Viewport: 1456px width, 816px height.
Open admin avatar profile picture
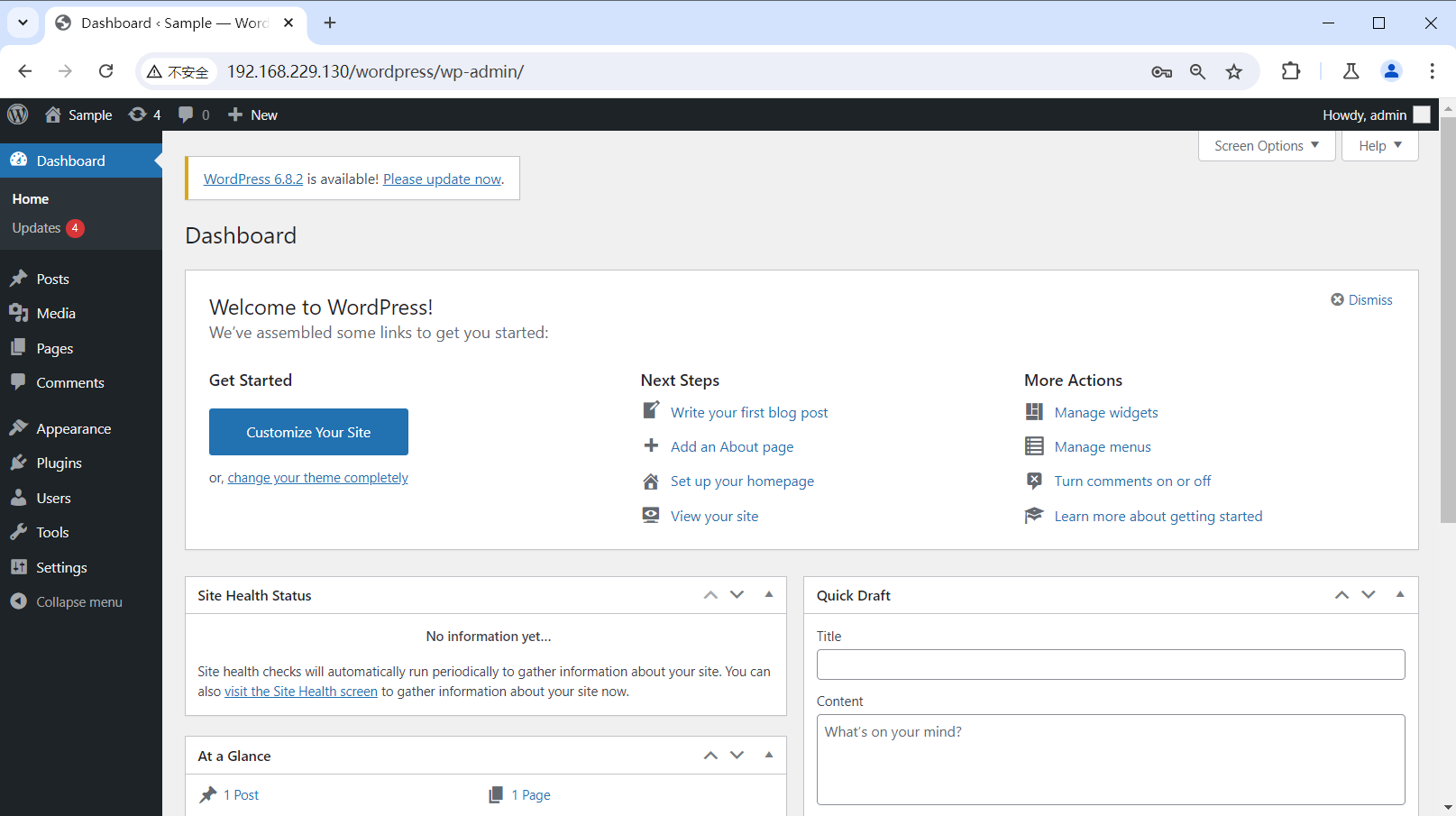tap(1422, 115)
